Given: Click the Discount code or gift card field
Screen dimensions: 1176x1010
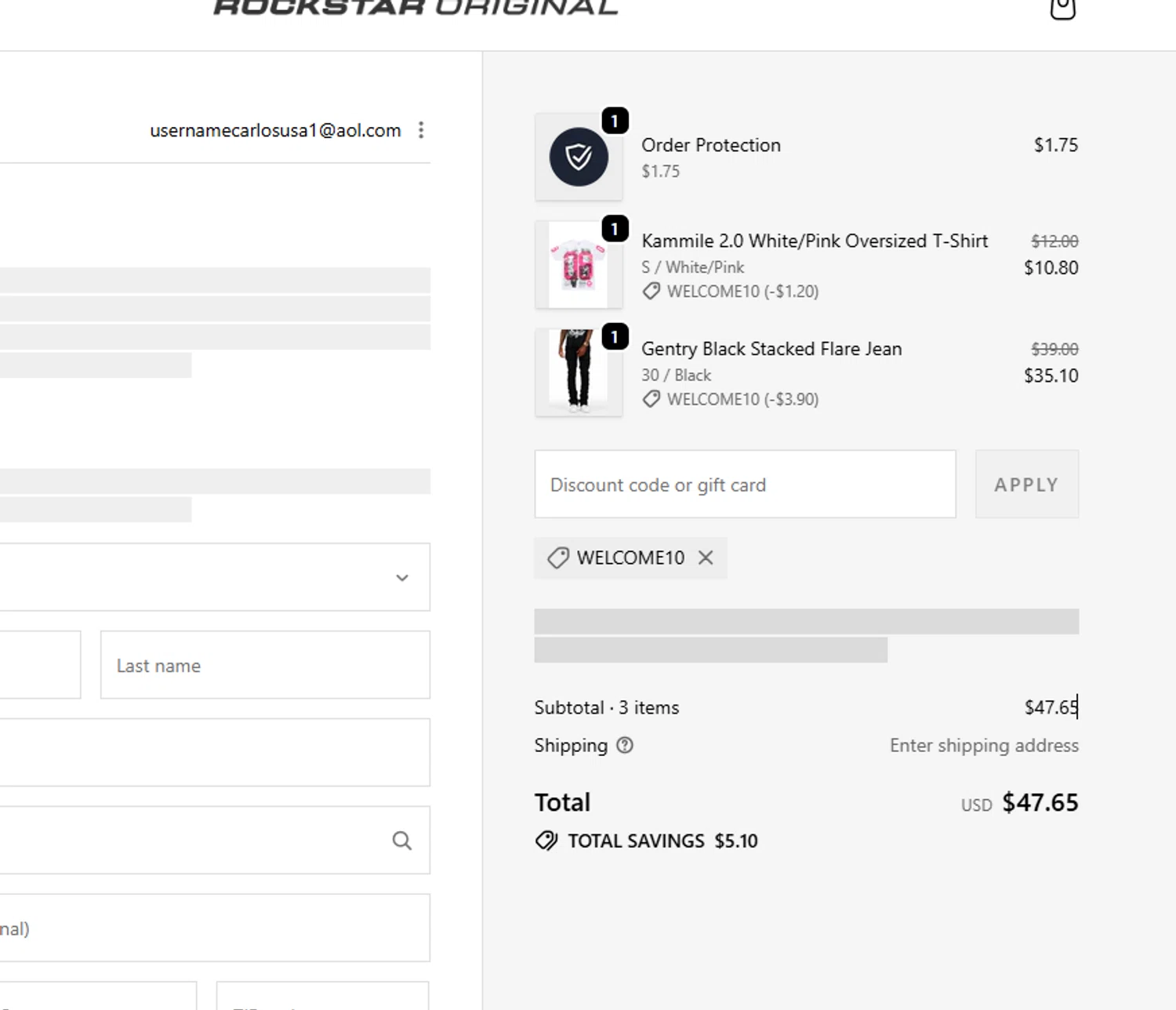Looking at the screenshot, I should tap(745, 485).
